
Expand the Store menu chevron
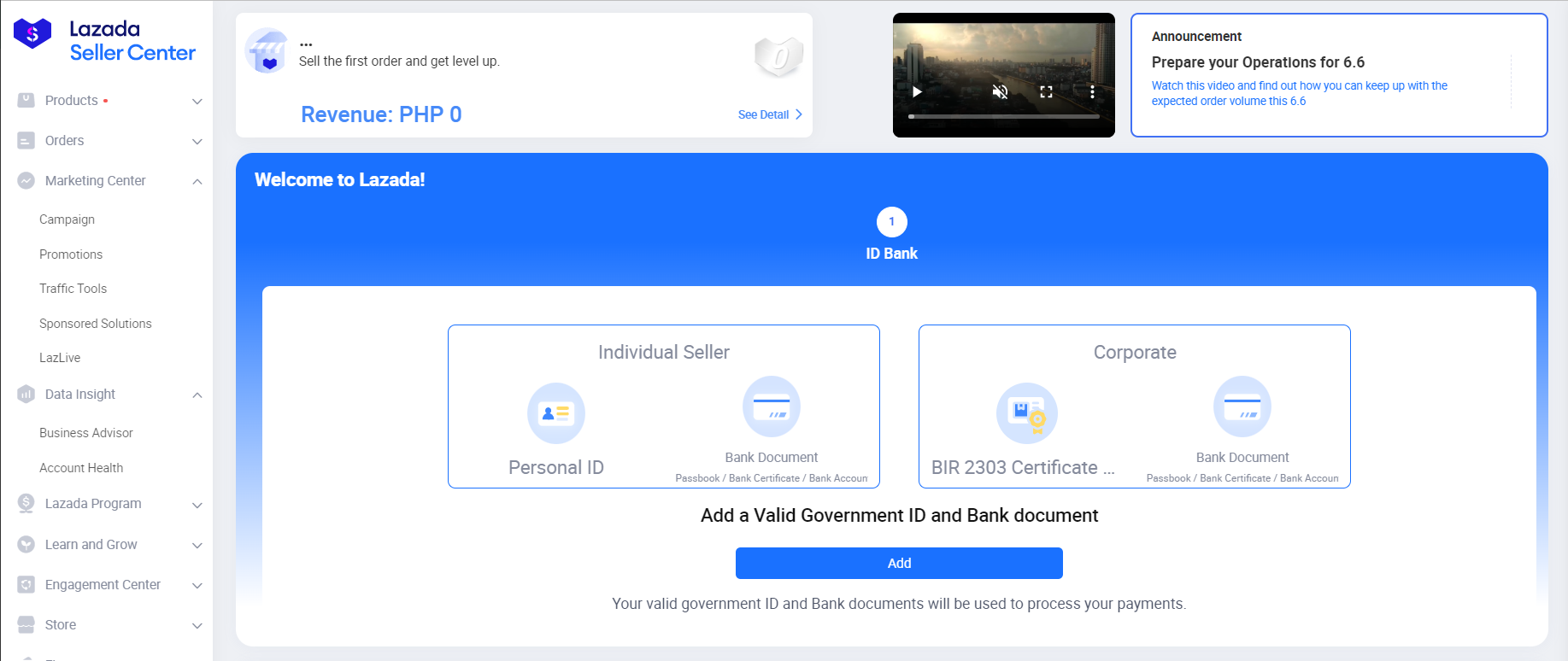(197, 625)
